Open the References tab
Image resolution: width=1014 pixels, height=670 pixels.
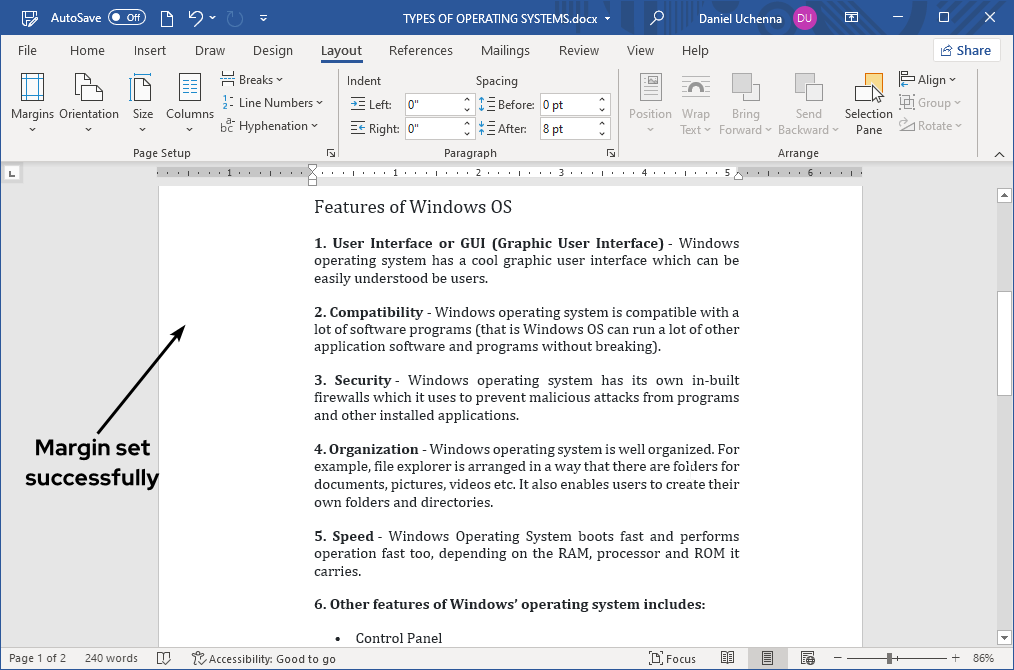420,51
